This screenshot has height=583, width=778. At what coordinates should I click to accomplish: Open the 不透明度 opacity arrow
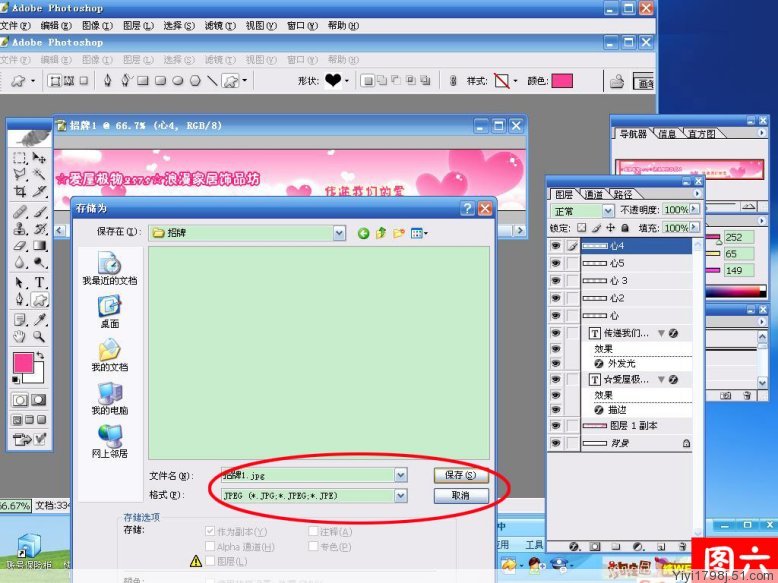point(694,209)
